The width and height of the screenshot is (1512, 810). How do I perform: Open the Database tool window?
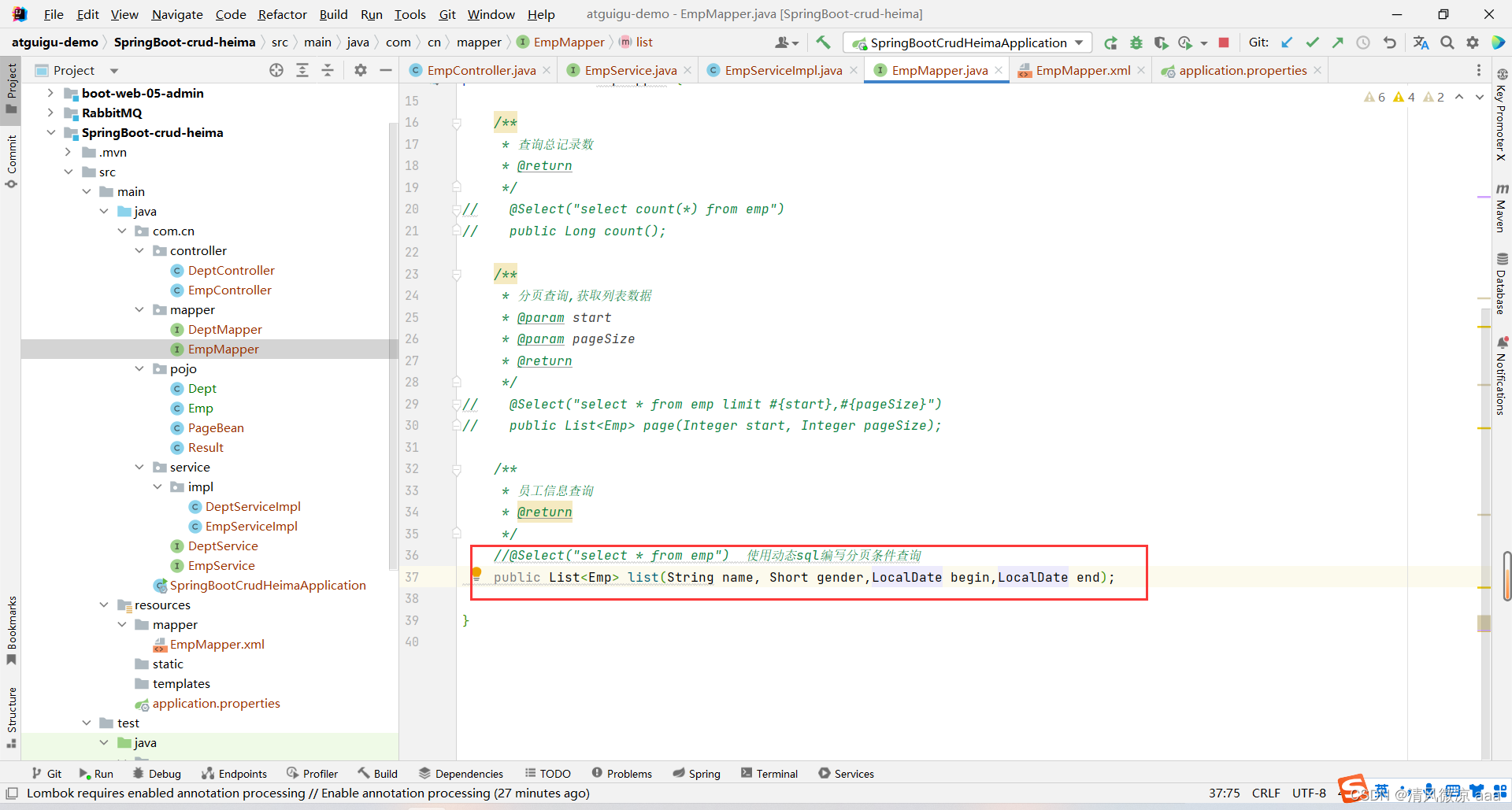coord(1502,283)
